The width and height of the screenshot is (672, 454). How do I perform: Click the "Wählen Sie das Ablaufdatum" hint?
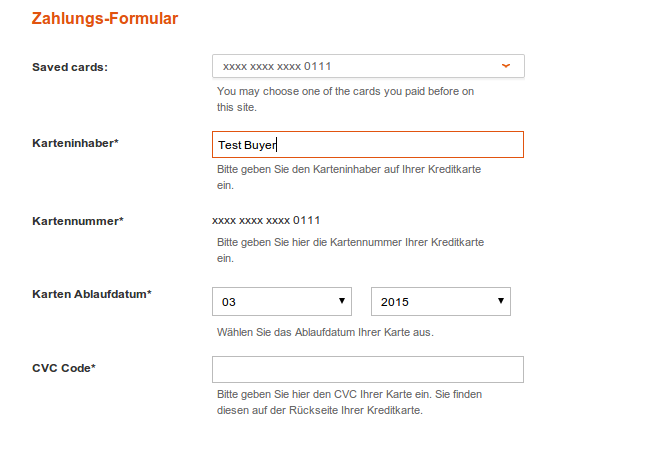[x=325, y=332]
